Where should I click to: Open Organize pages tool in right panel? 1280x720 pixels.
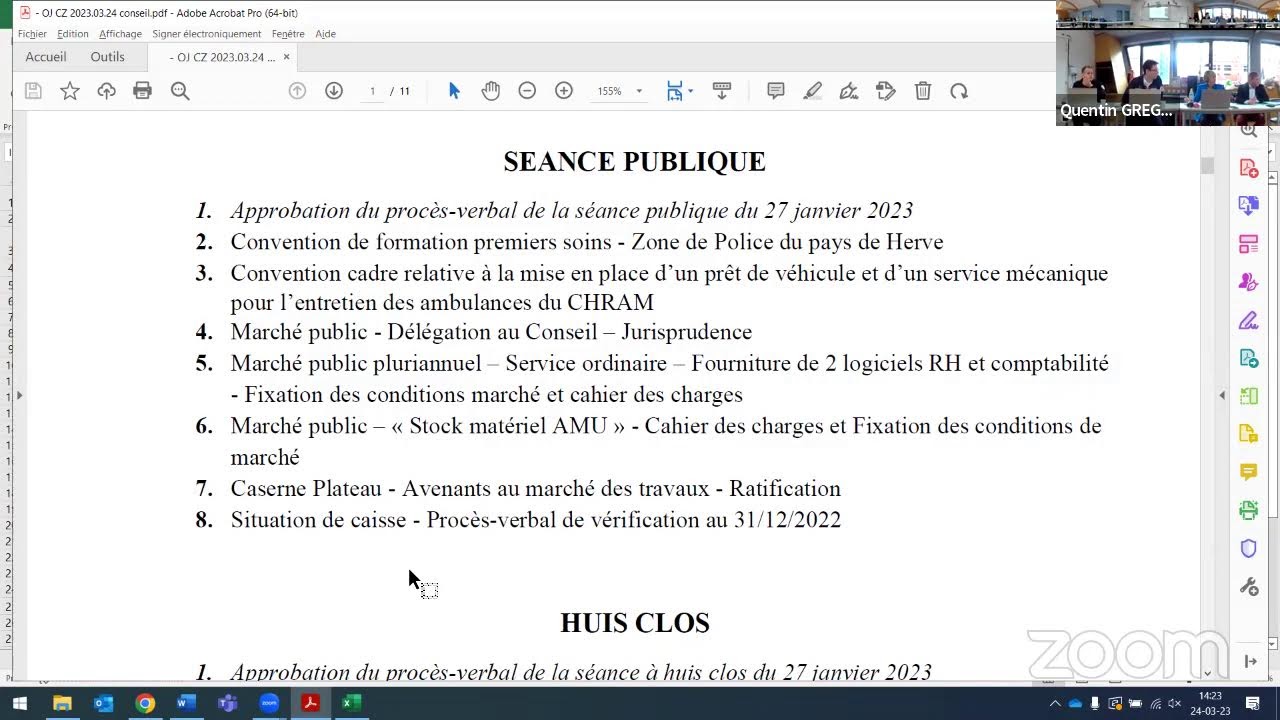pos(1248,244)
